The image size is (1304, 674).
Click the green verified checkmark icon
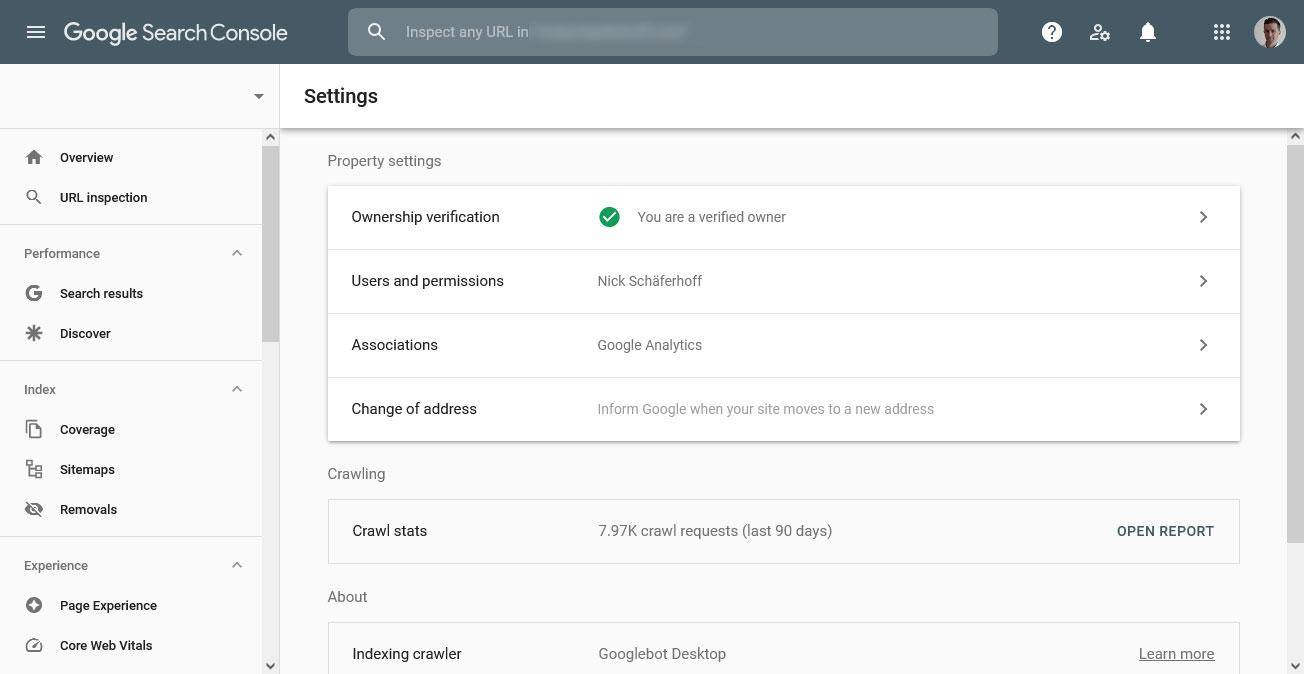(x=609, y=217)
